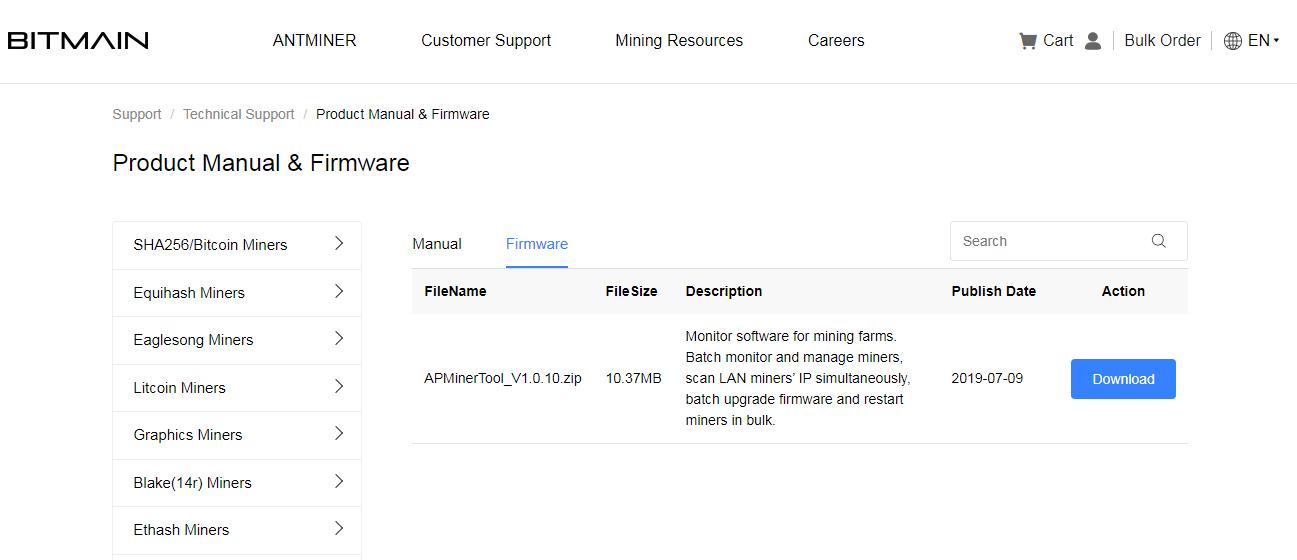1297x560 pixels.
Task: Switch to the Manual tab
Action: point(437,244)
